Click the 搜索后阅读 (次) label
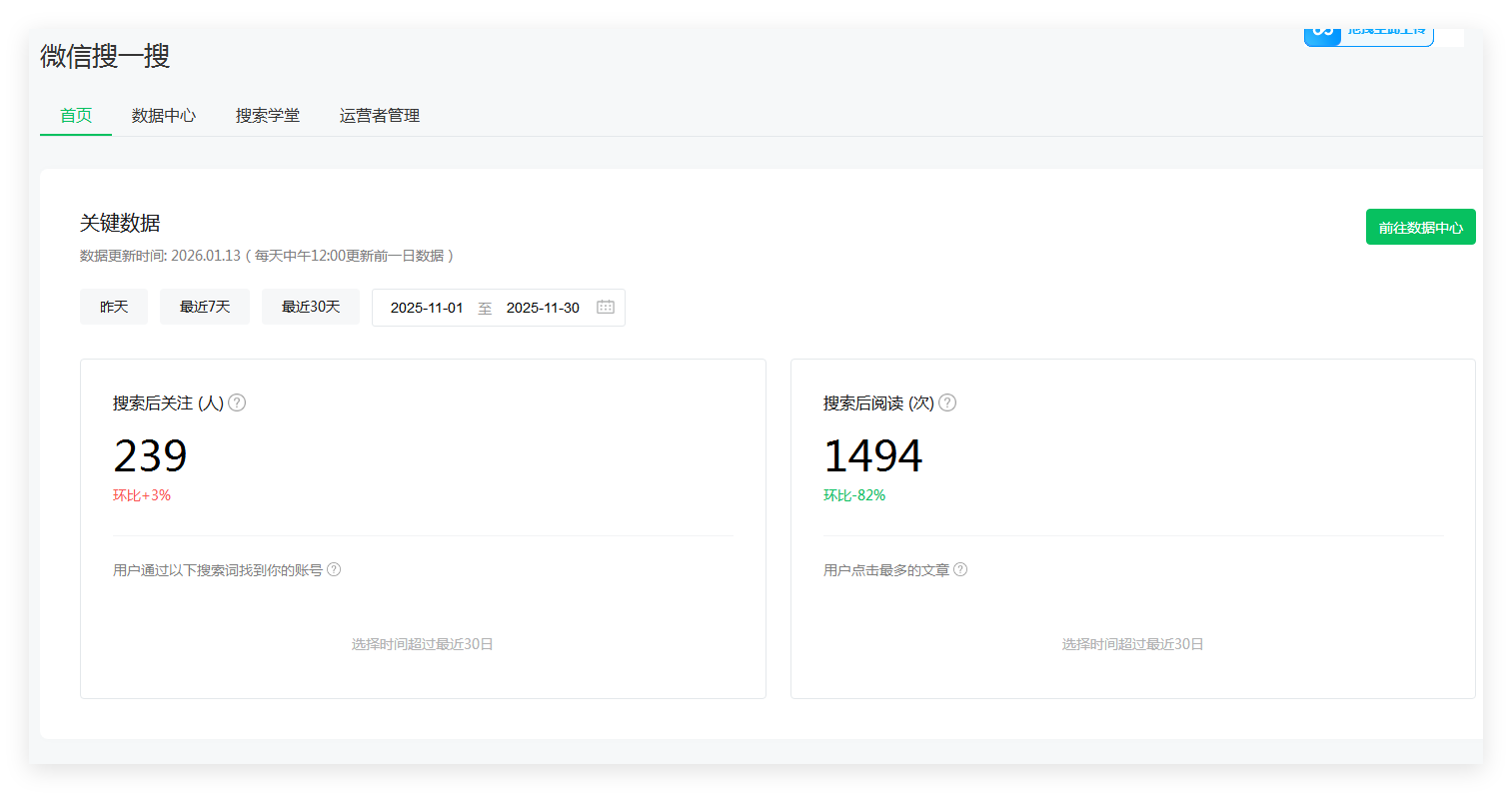Screen dimensions: 1512x793 click(x=878, y=402)
